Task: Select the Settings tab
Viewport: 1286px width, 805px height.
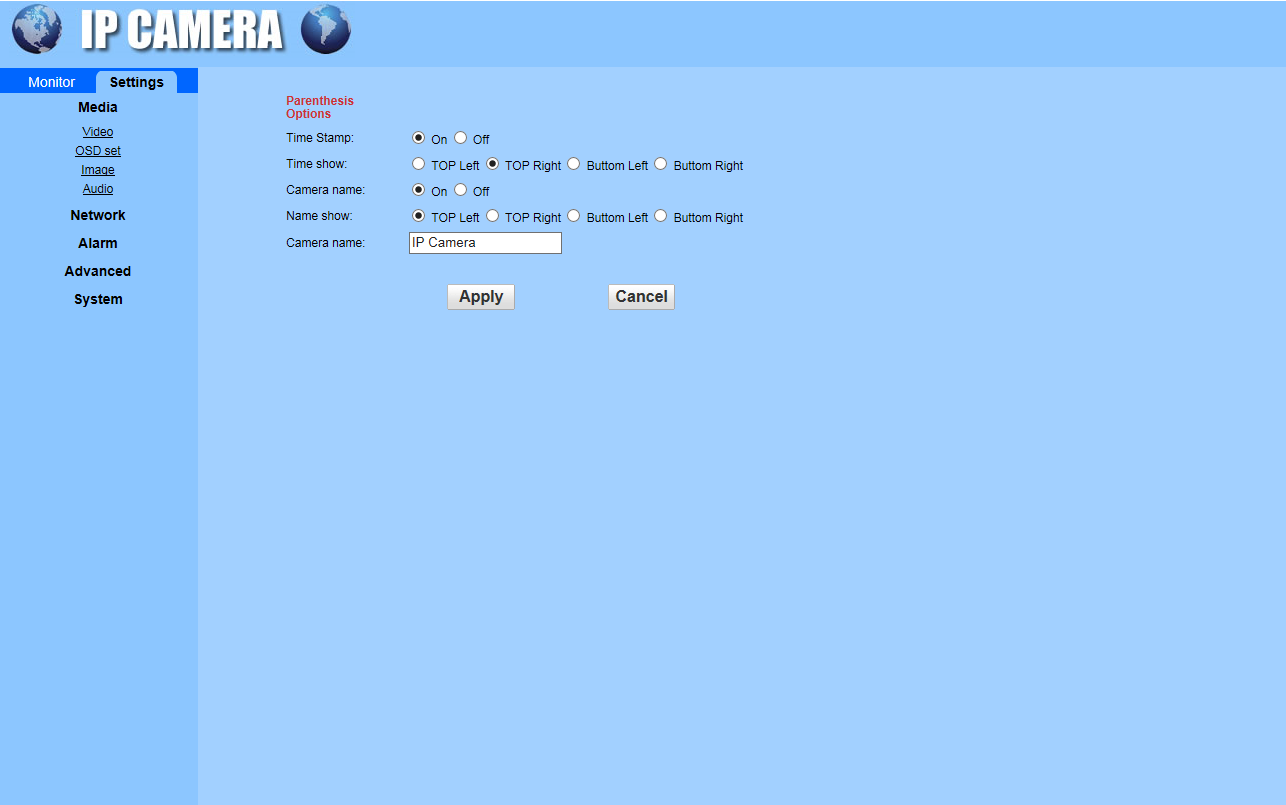Action: [x=136, y=82]
